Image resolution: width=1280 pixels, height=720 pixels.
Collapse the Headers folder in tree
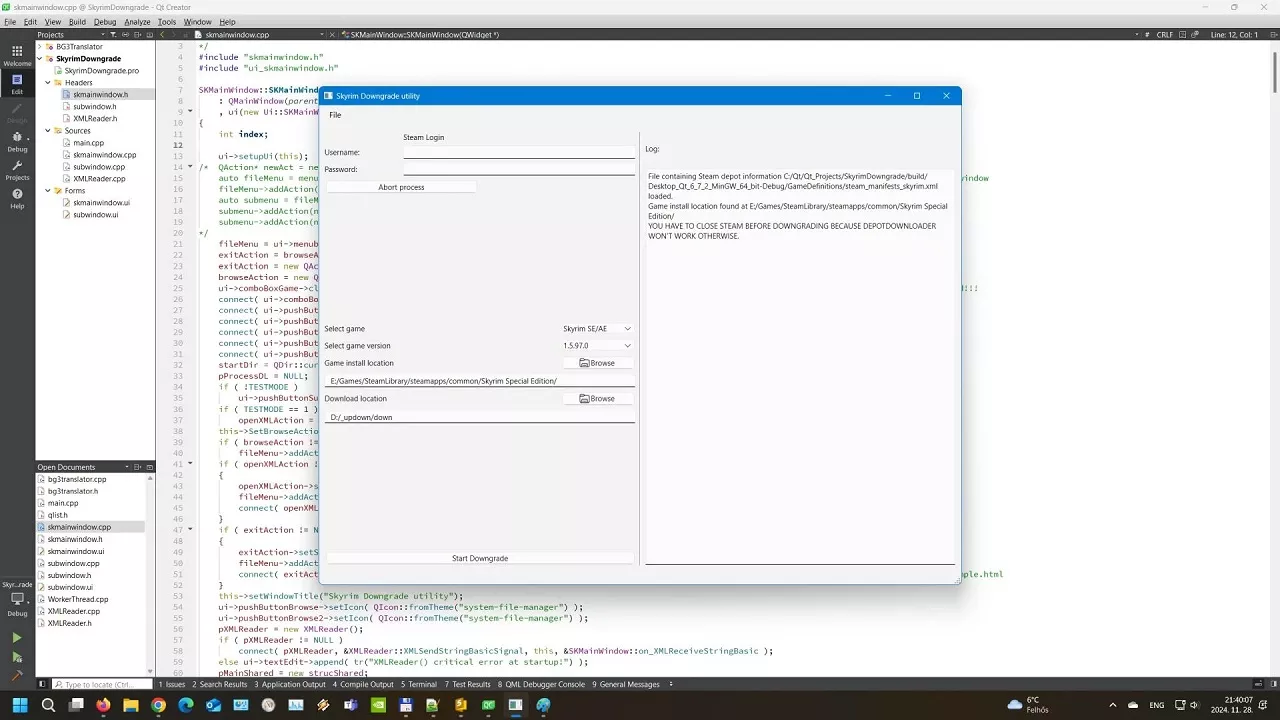(x=48, y=83)
